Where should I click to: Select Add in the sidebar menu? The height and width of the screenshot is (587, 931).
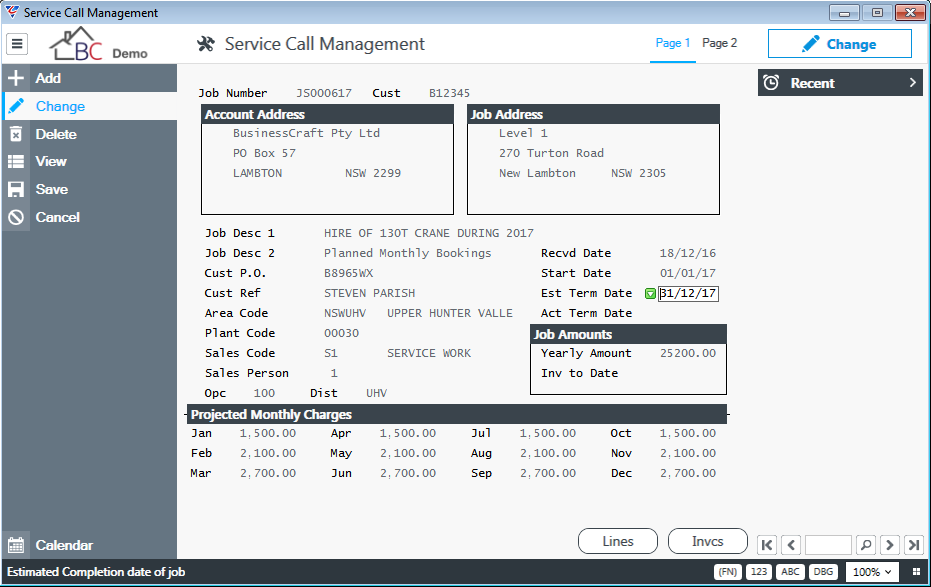pyautogui.click(x=89, y=78)
